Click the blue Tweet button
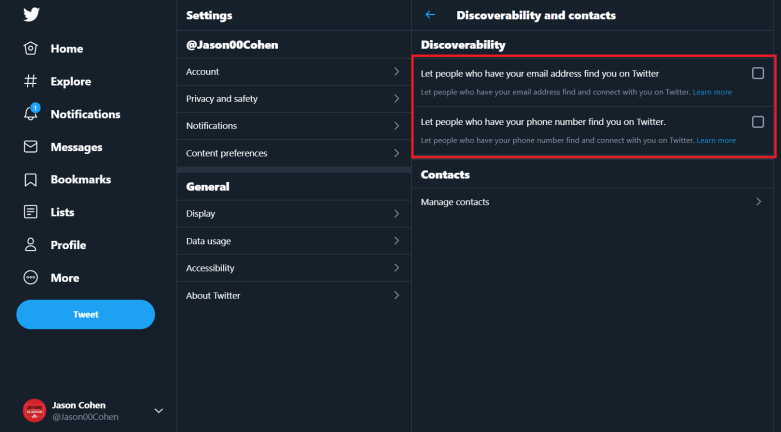Viewport: 781px width, 432px height. click(86, 314)
